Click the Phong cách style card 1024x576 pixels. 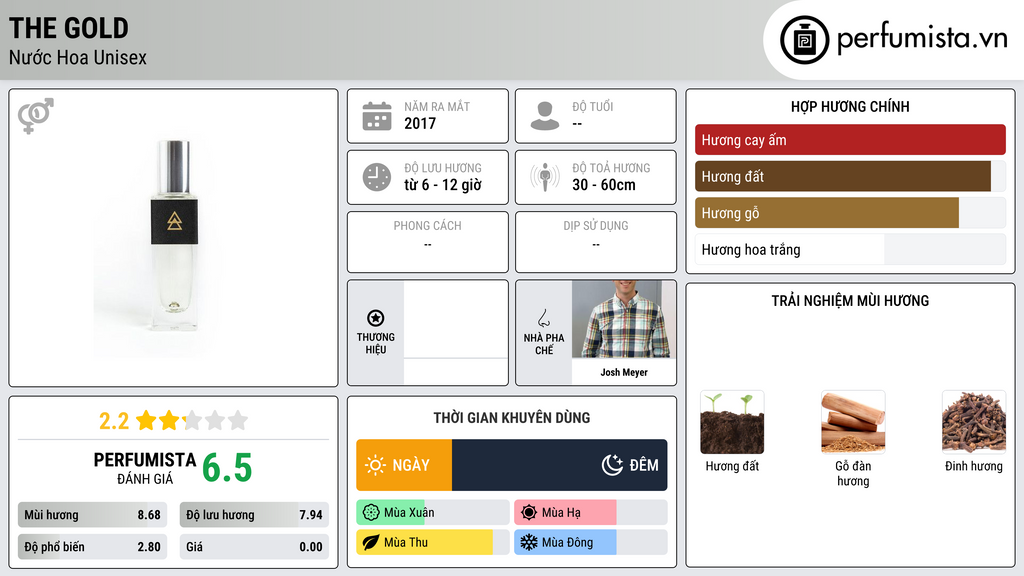click(x=428, y=242)
